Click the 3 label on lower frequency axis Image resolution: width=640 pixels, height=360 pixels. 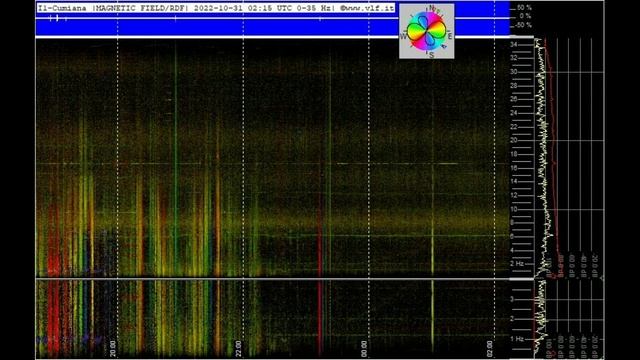point(512,299)
